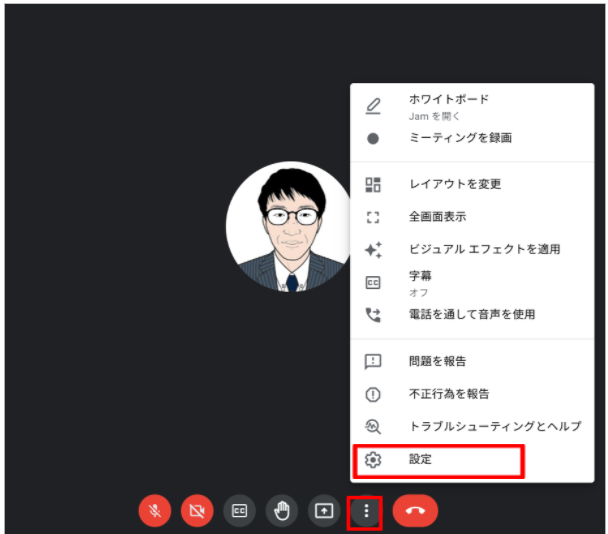Toggle 字幕 オフ menu entry
Image resolution: width=608 pixels, height=534 pixels.
point(472,283)
